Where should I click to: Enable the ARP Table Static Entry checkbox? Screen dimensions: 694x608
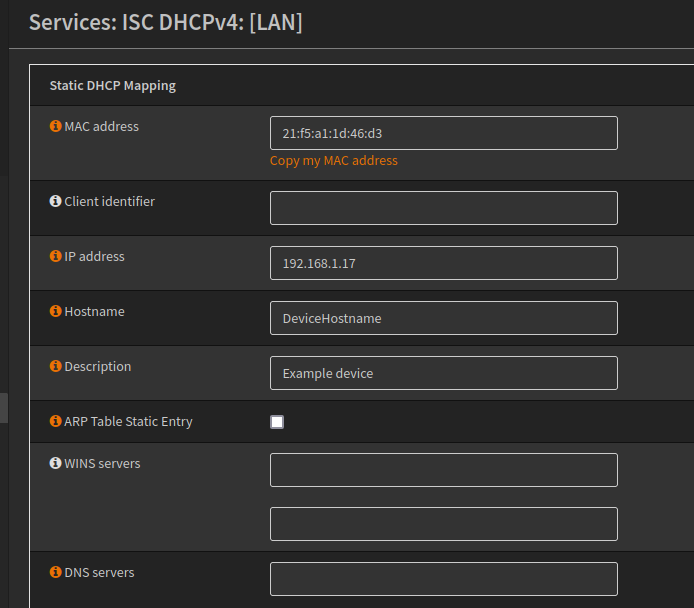277,422
